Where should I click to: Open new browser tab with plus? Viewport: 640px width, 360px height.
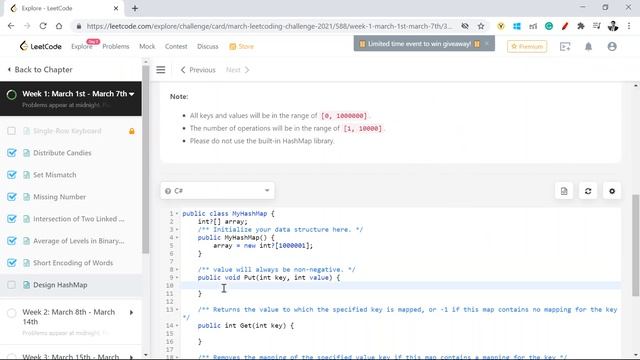point(135,8)
